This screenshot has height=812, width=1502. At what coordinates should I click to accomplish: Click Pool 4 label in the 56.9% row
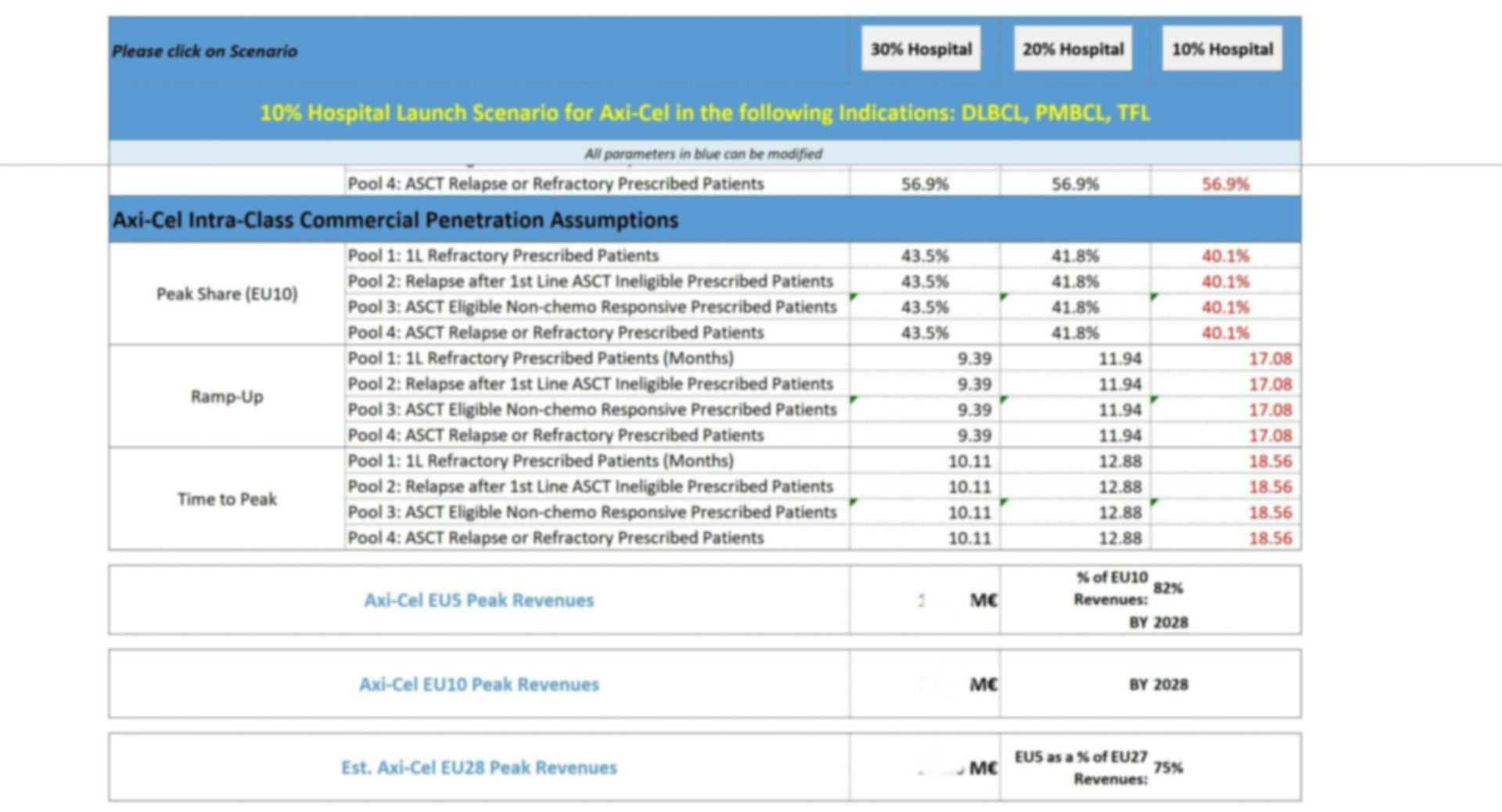point(555,184)
